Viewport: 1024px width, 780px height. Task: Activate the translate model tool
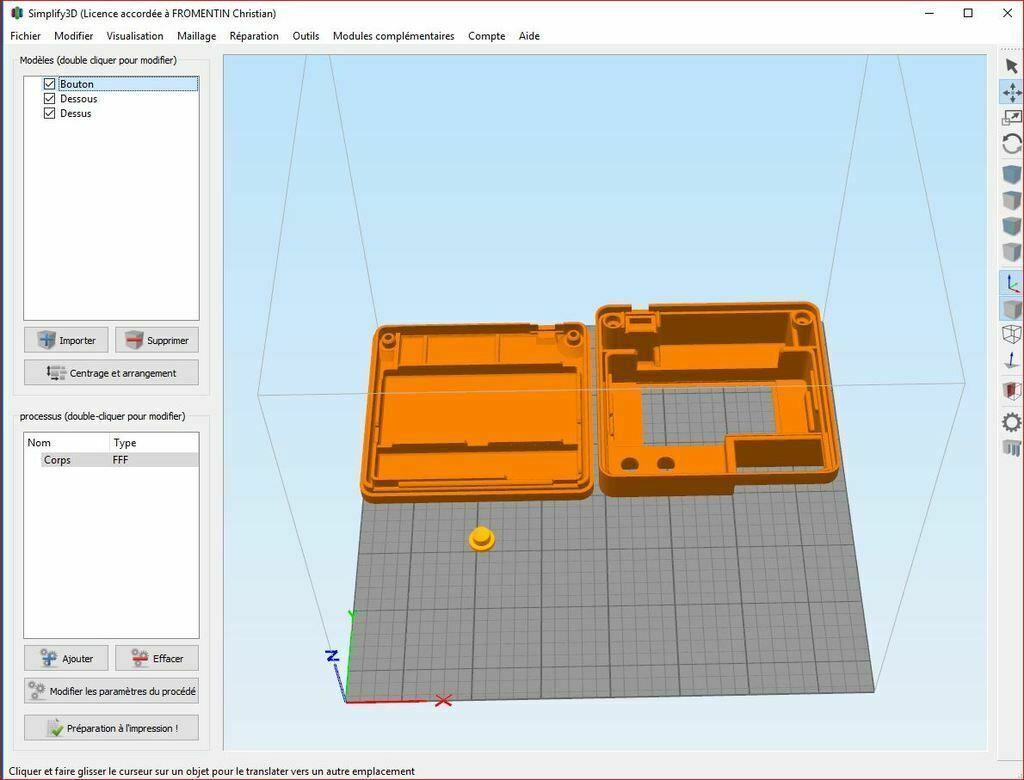coord(1011,93)
